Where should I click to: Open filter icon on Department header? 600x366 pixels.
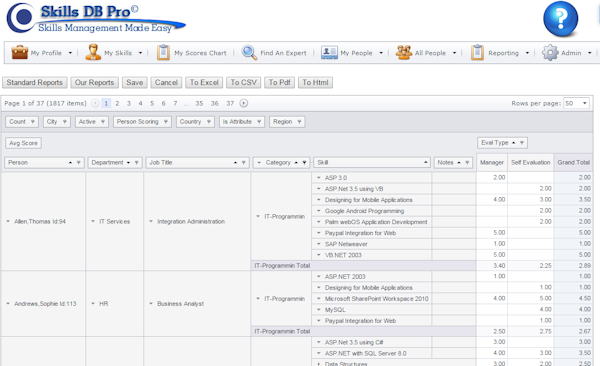click(x=137, y=163)
